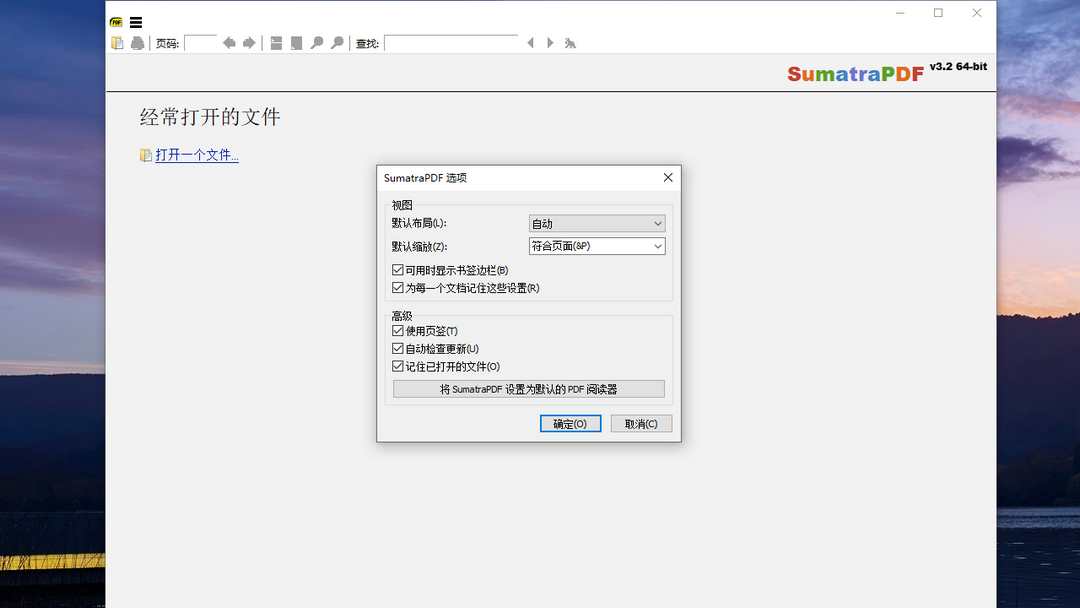
Task: Go to previous page with the left arrow icon
Action: pos(229,42)
